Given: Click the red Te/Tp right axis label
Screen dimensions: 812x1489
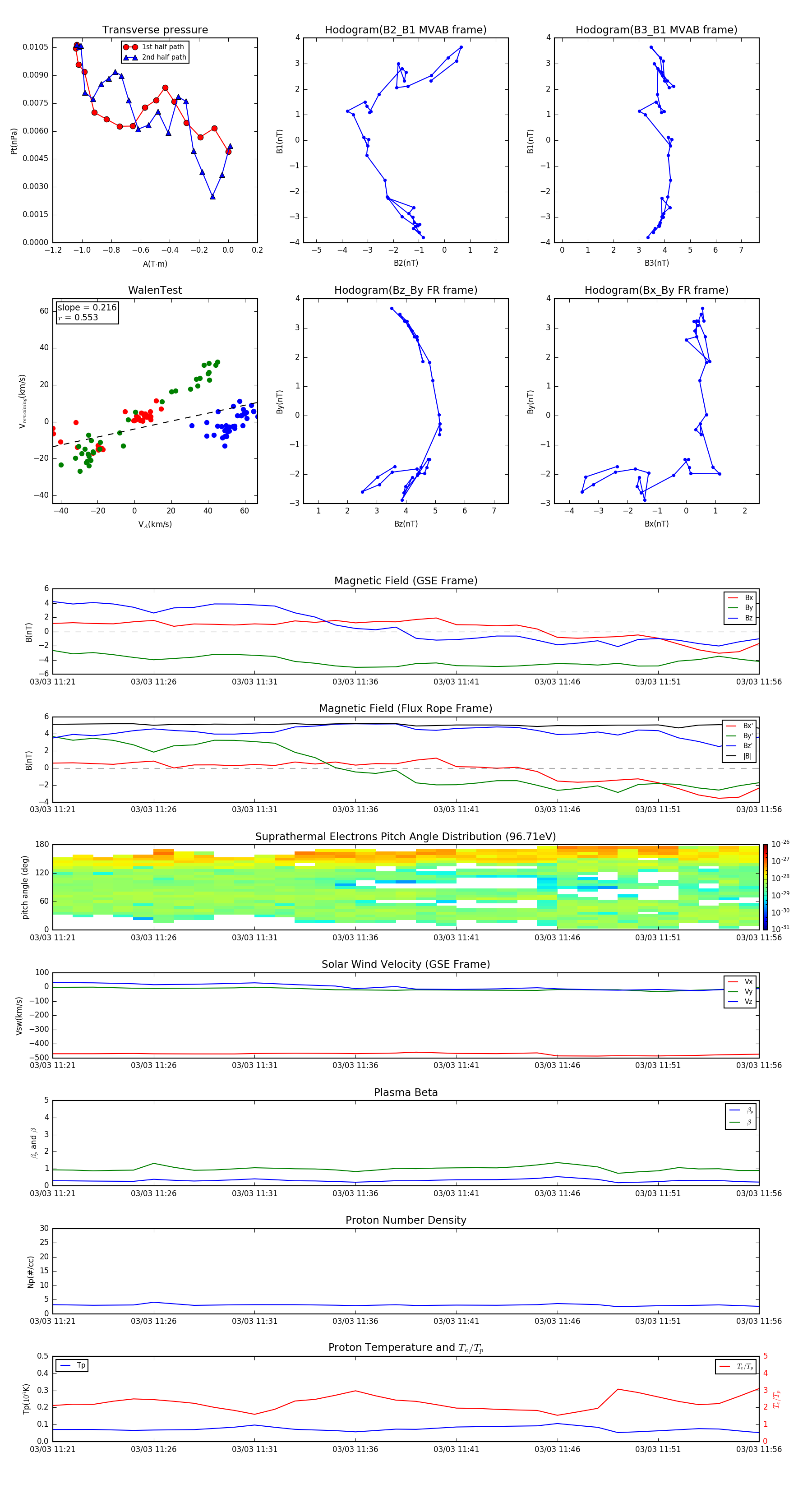Looking at the screenshot, I should (x=776, y=1399).
